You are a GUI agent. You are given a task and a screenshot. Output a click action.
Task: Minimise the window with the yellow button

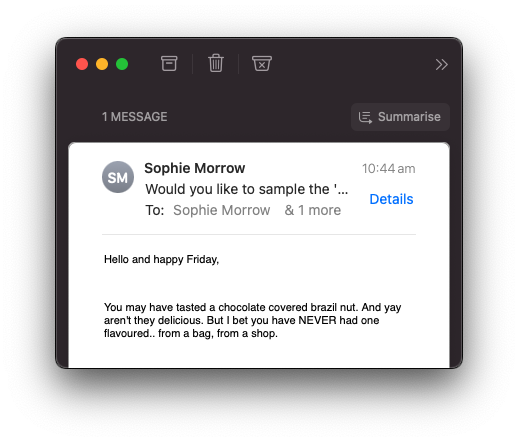[x=102, y=64]
